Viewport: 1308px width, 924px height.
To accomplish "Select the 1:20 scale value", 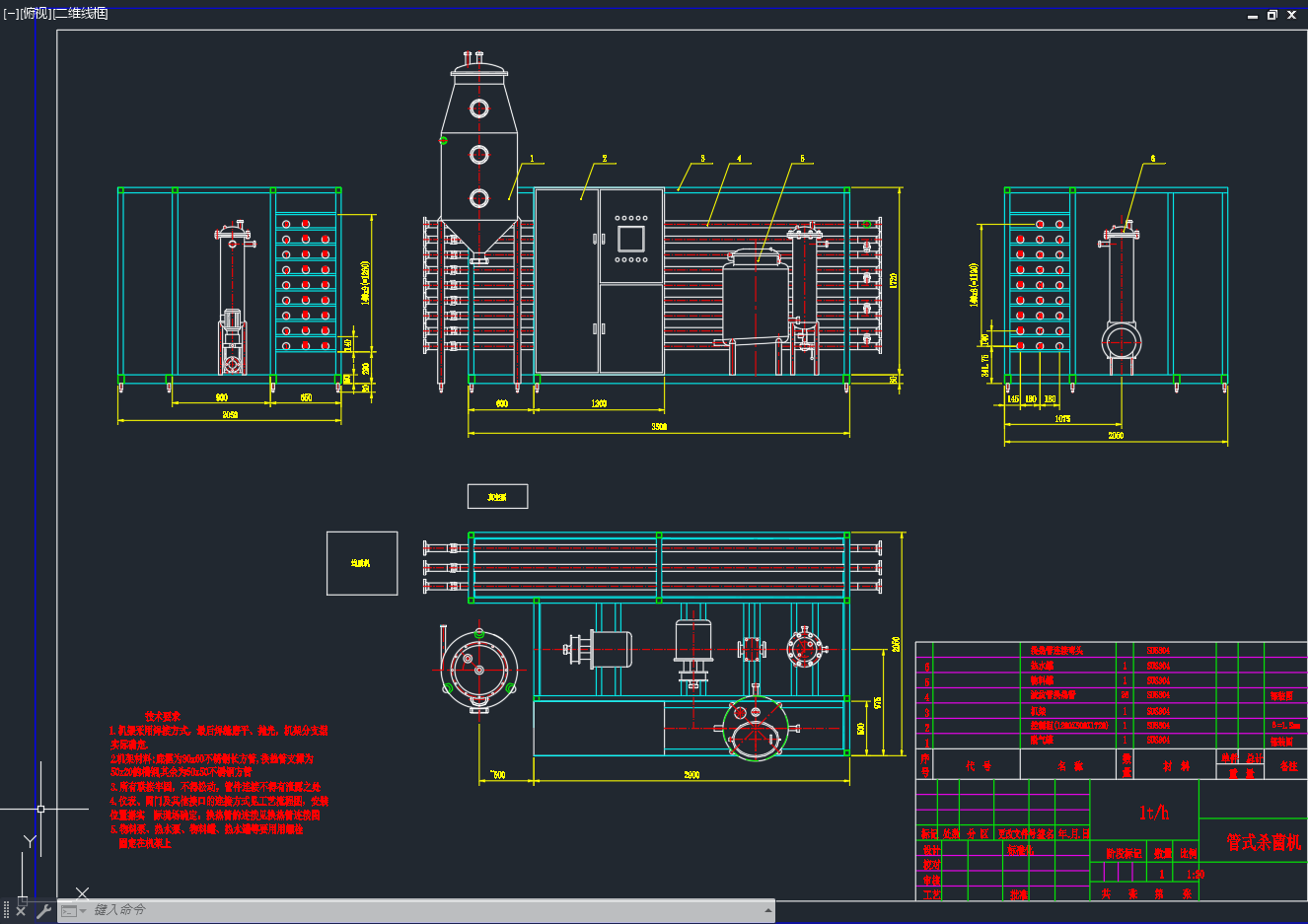I will pyautogui.click(x=1195, y=874).
